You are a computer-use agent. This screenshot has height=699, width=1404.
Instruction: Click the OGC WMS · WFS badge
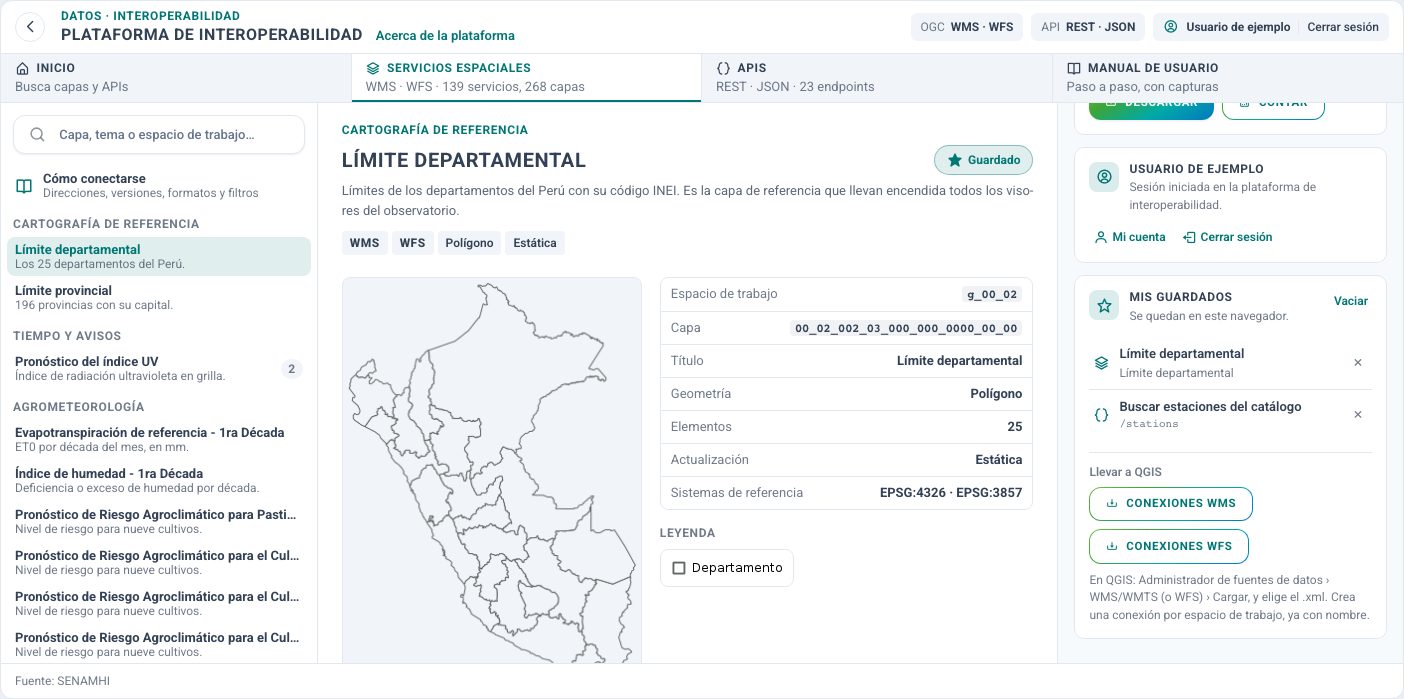[x=967, y=27]
